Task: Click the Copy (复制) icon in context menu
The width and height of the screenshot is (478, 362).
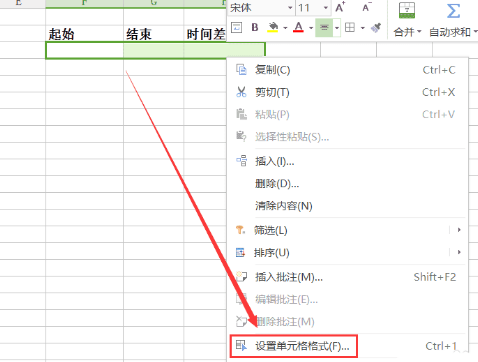Action: [241, 70]
